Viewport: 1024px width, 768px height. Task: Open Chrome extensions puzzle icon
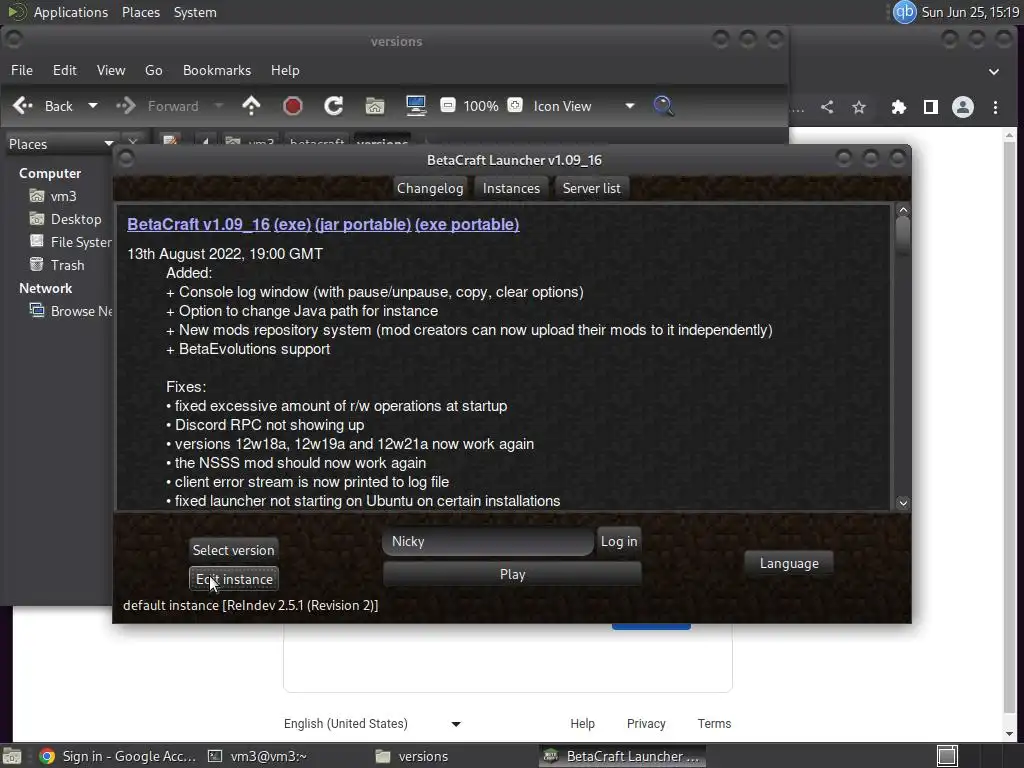[x=899, y=107]
